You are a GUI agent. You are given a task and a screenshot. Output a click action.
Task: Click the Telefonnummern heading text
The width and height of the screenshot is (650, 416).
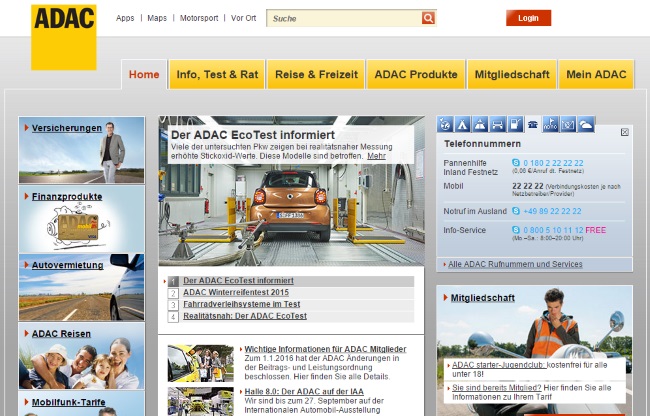[482, 144]
